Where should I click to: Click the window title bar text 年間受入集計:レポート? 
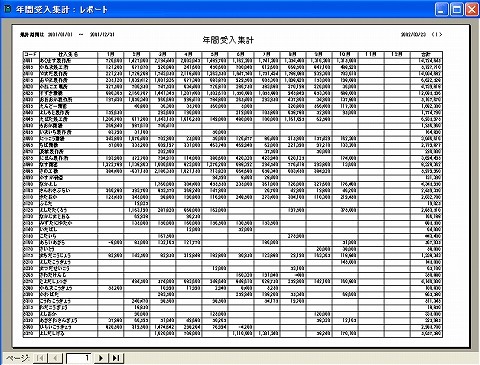pyautogui.click(x=62, y=9)
